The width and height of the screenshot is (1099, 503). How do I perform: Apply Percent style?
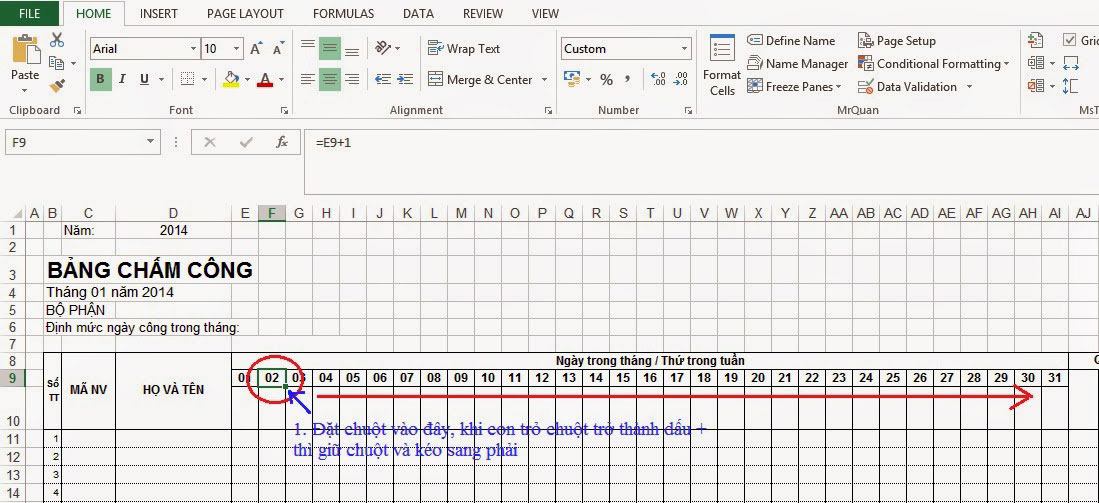(x=606, y=80)
